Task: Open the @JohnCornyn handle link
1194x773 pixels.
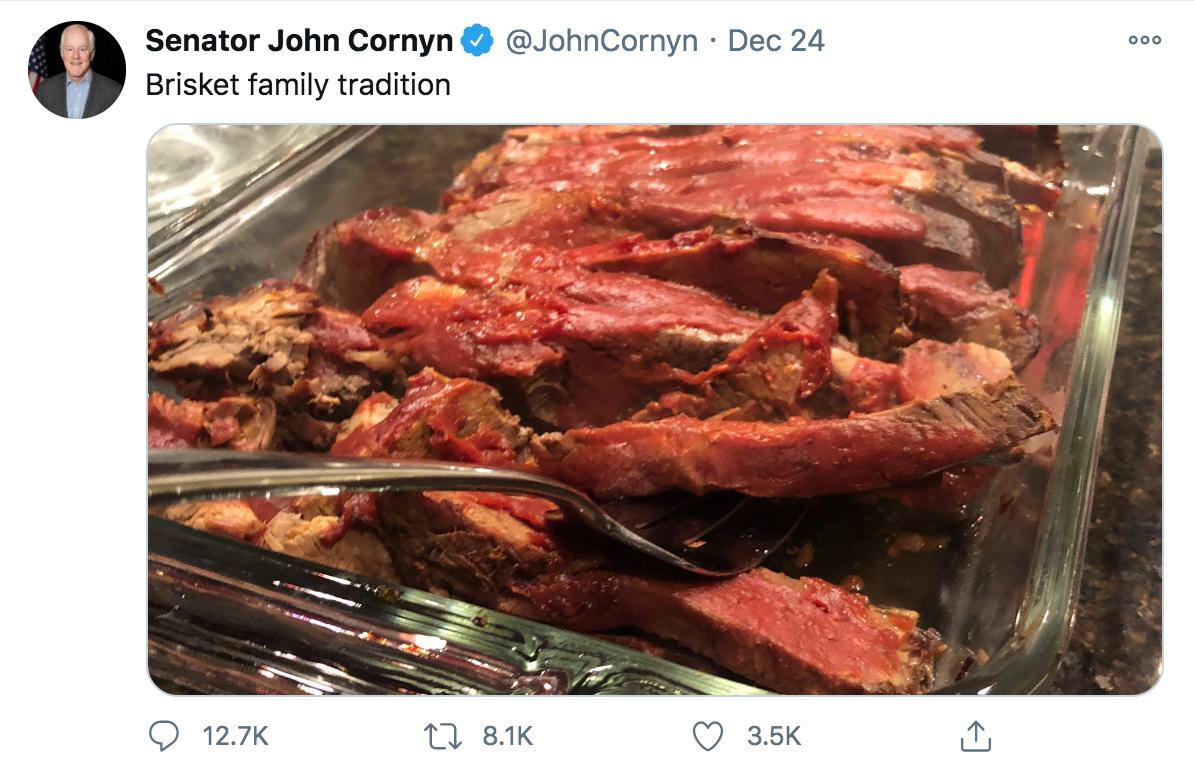Action: [x=601, y=41]
